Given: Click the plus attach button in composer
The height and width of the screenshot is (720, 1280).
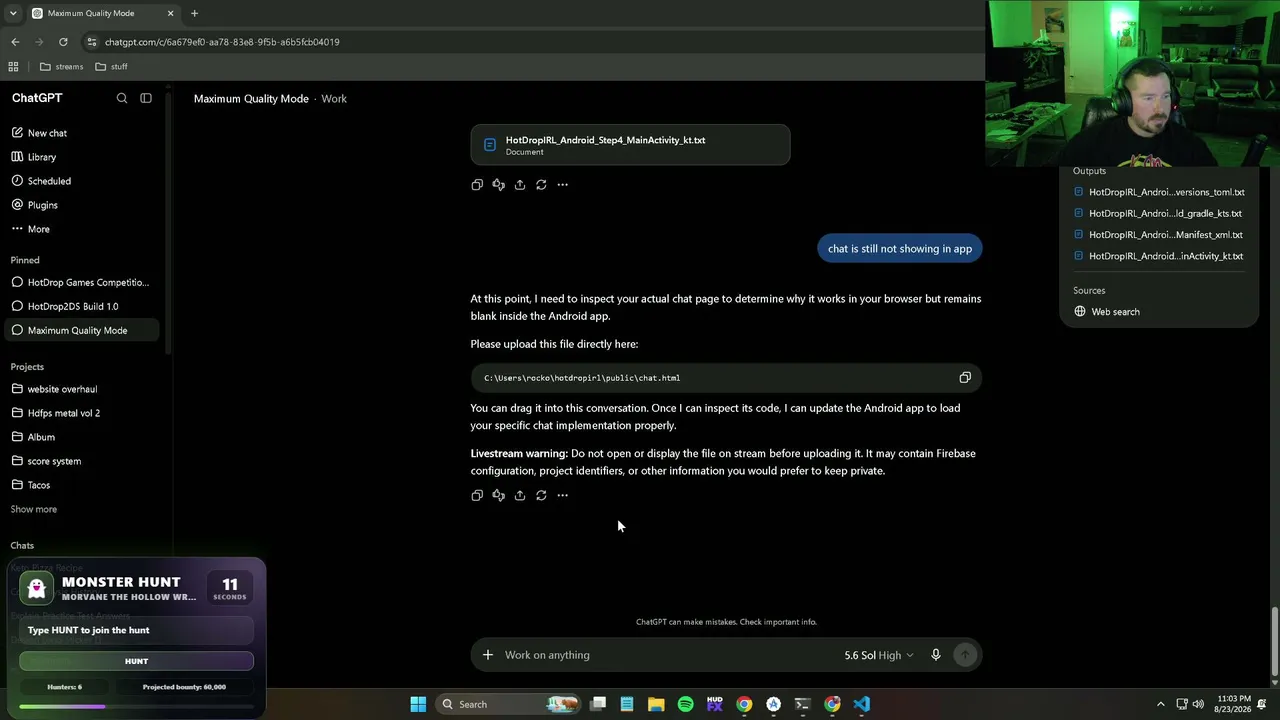Looking at the screenshot, I should click(x=488, y=655).
